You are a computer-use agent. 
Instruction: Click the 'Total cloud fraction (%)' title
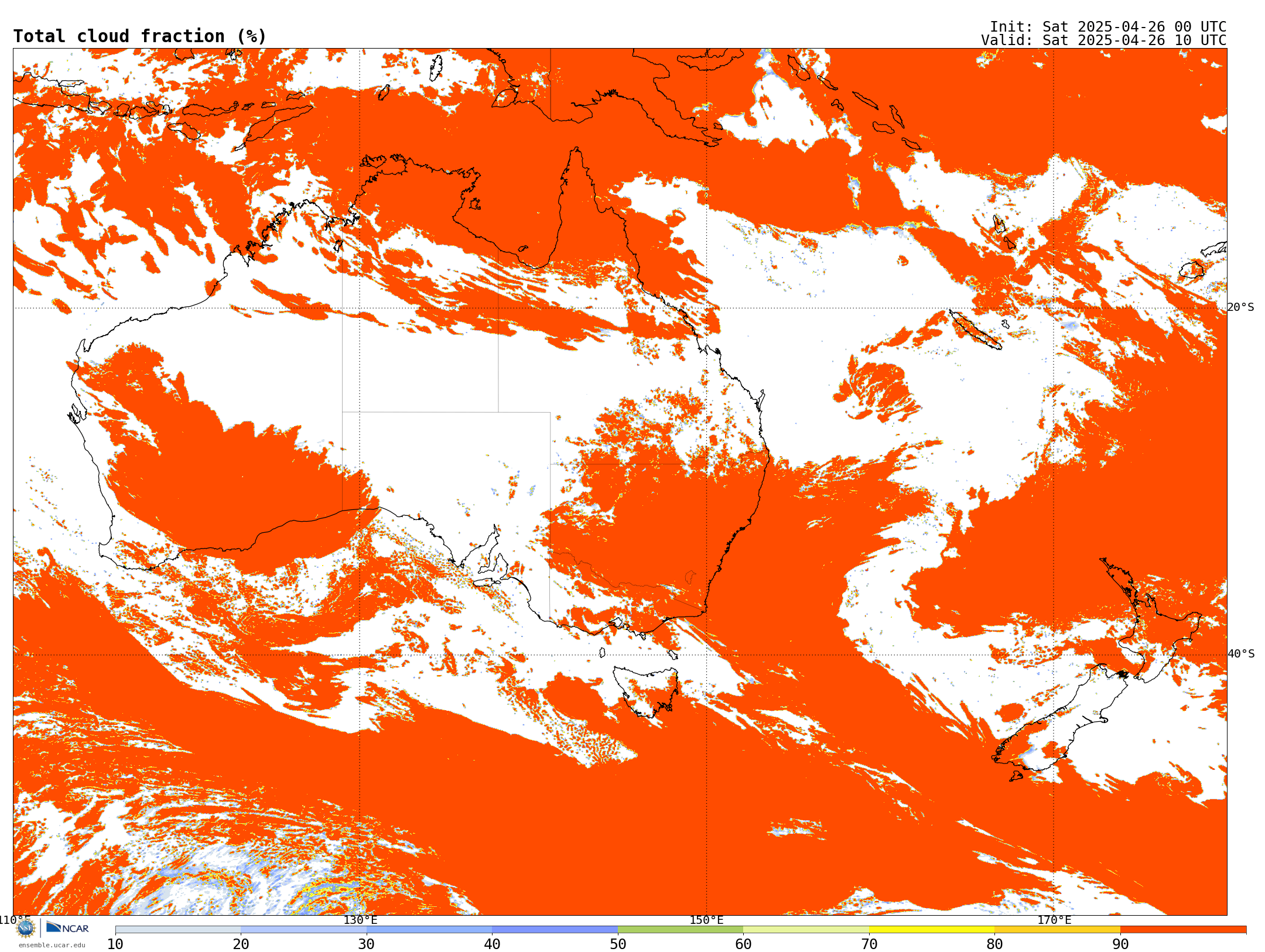(x=139, y=36)
